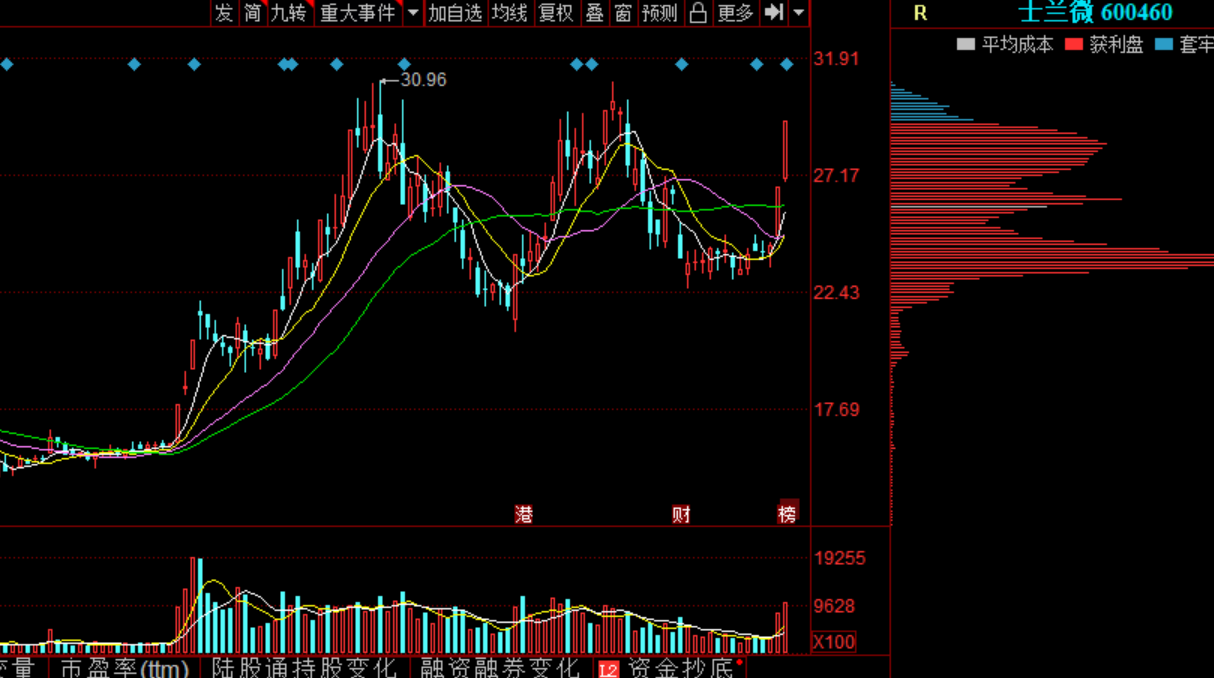Click the skip-to-end arrow icon
Image resolution: width=1214 pixels, height=678 pixels.
774,13
